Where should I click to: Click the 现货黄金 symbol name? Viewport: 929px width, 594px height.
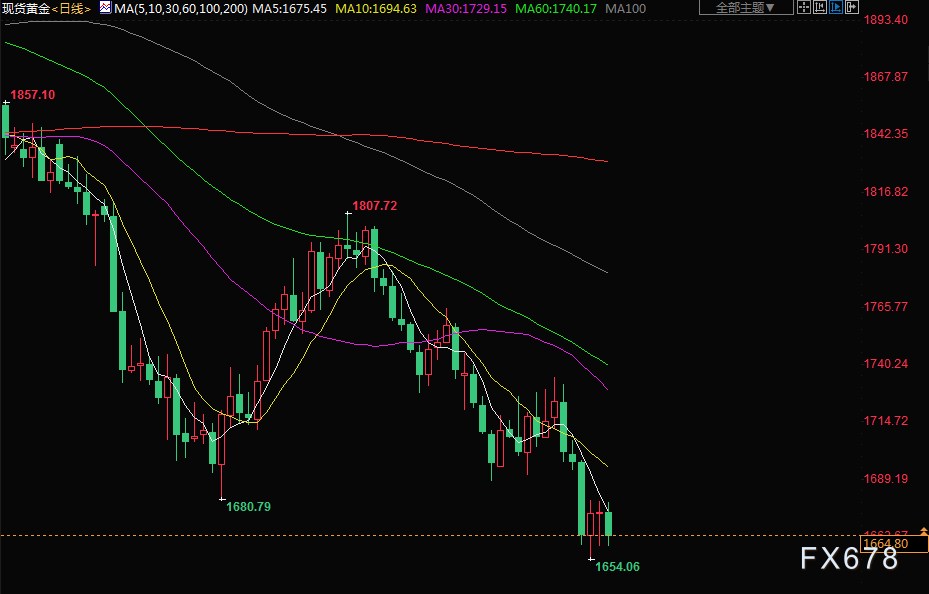pyautogui.click(x=25, y=9)
